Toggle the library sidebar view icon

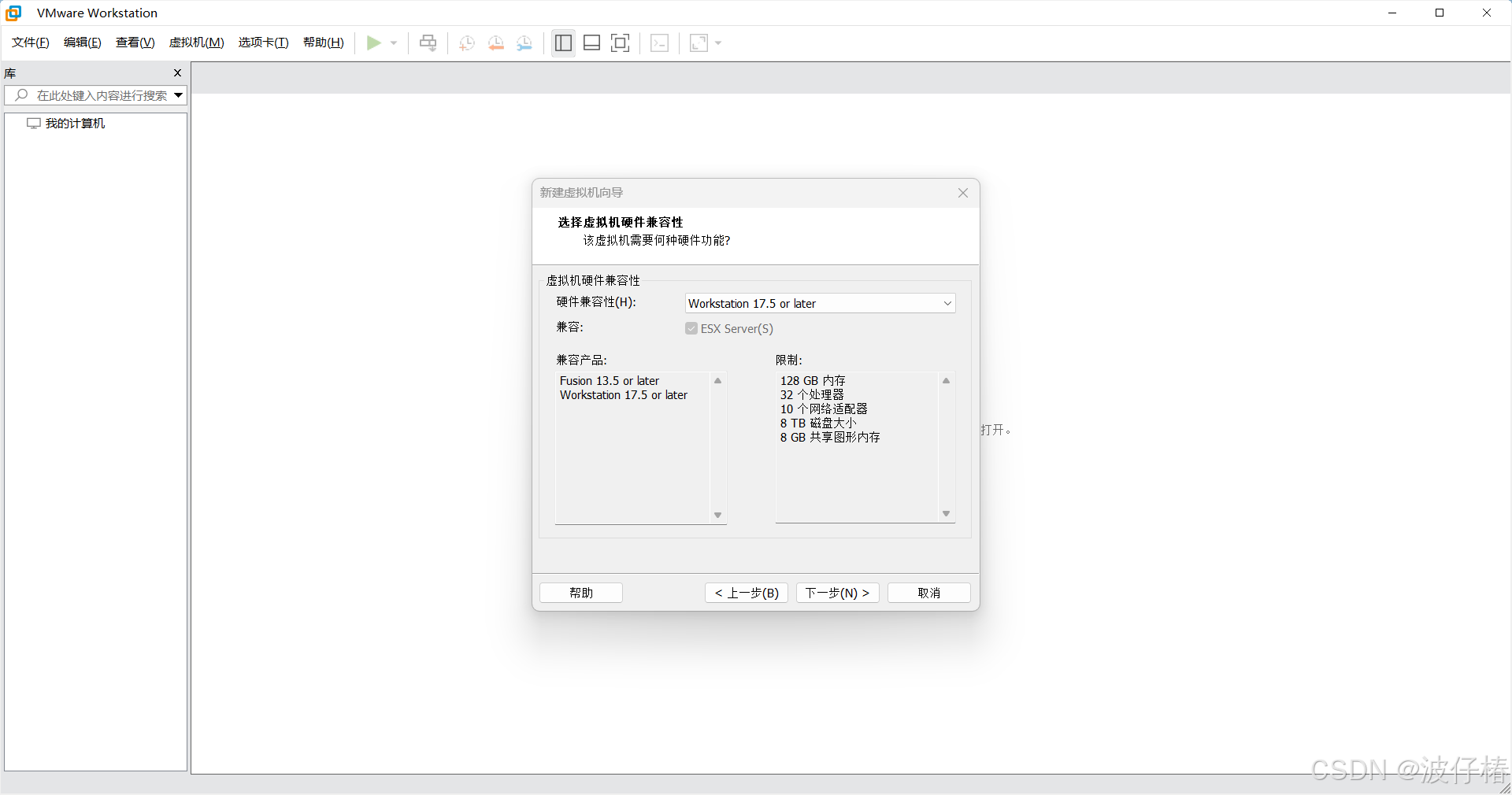[x=563, y=43]
